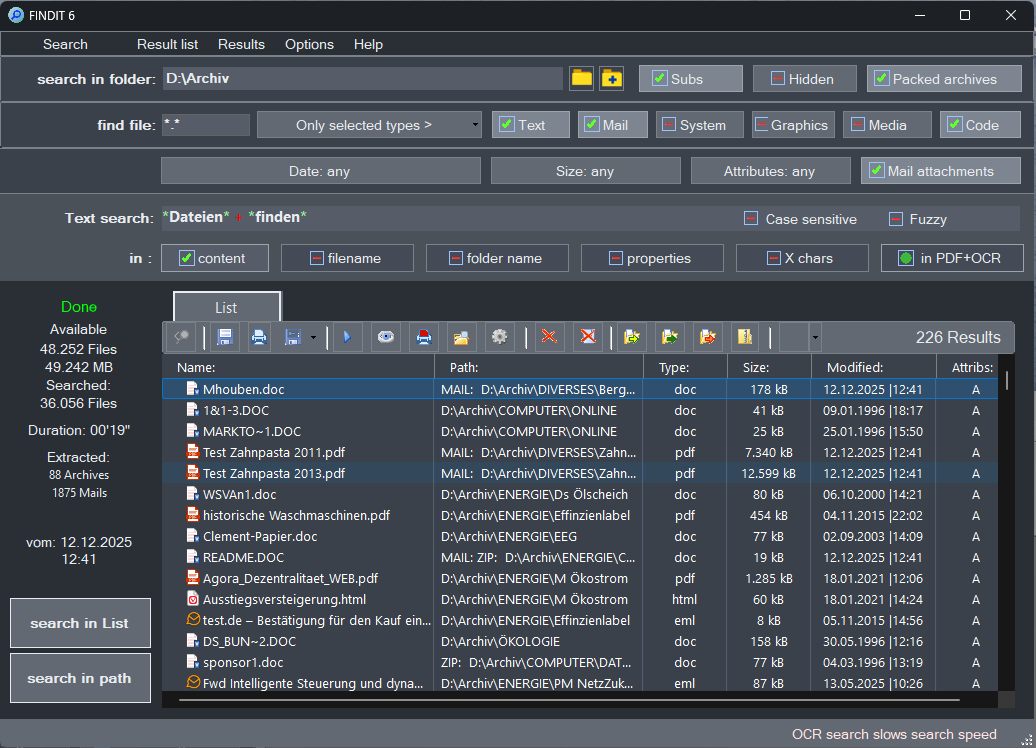Click the zip archive icon in toolbar
The height and width of the screenshot is (748, 1036).
(744, 337)
